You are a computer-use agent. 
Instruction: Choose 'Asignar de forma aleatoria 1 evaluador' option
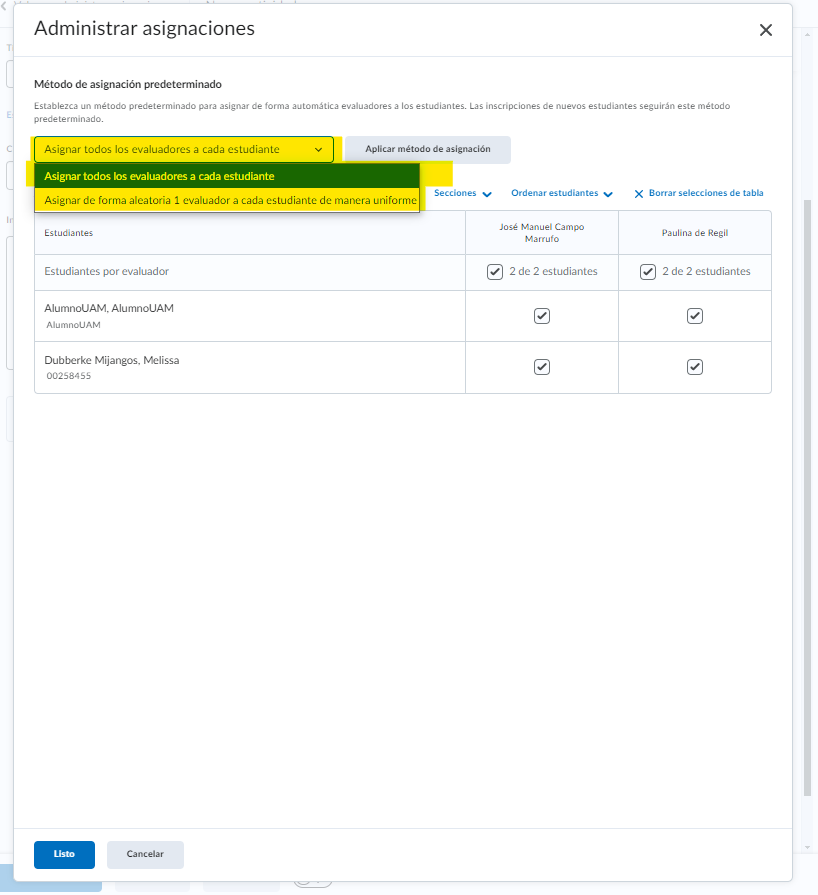coord(226,200)
